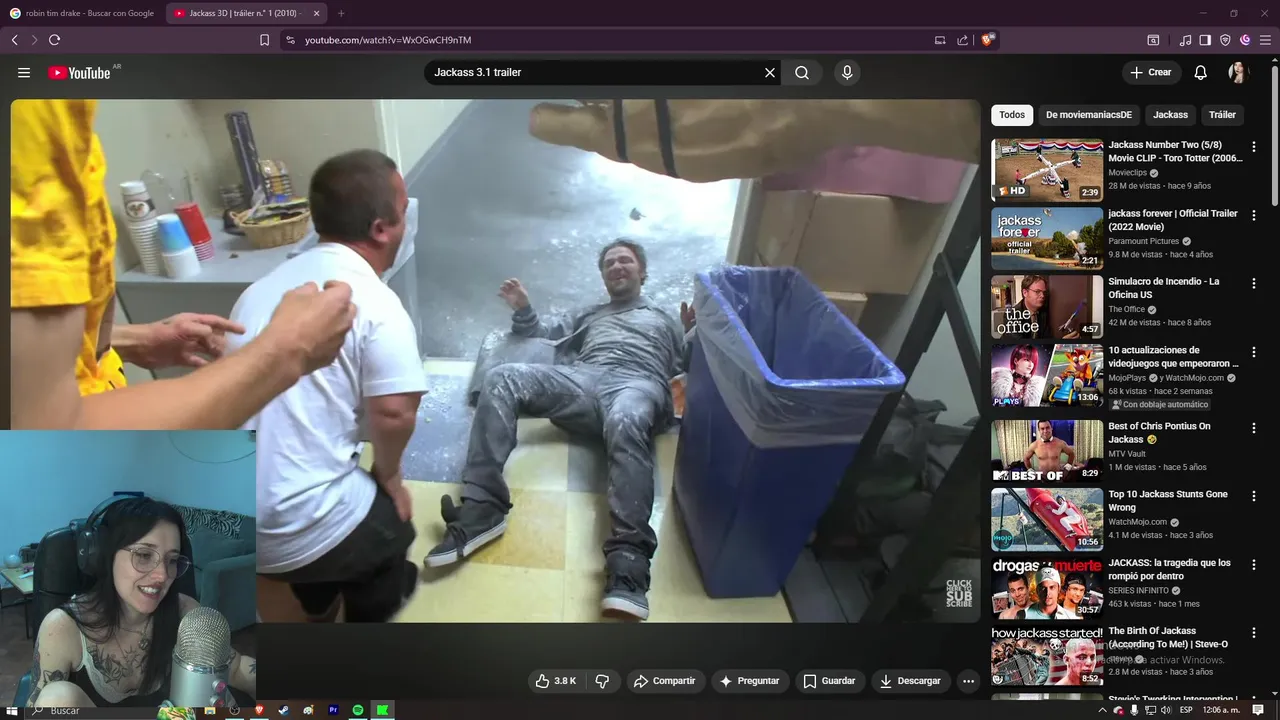
Task: Open options menu for JACKASS: la tragedia
Action: [x=1254, y=565]
